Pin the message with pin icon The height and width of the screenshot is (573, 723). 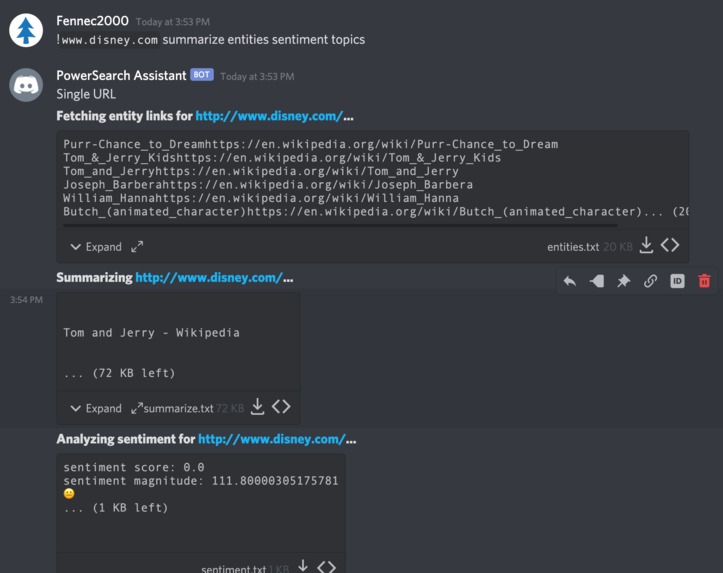pos(623,281)
